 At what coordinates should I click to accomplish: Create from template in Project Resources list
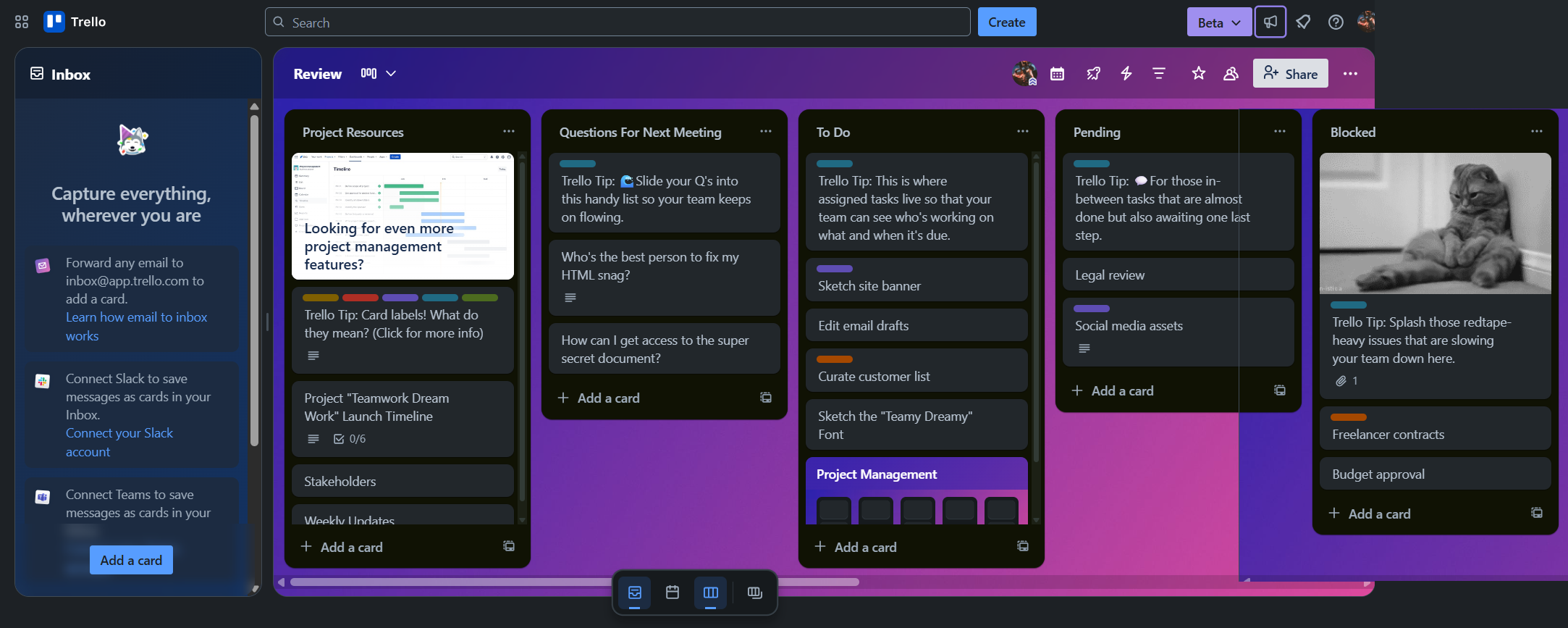[x=509, y=546]
